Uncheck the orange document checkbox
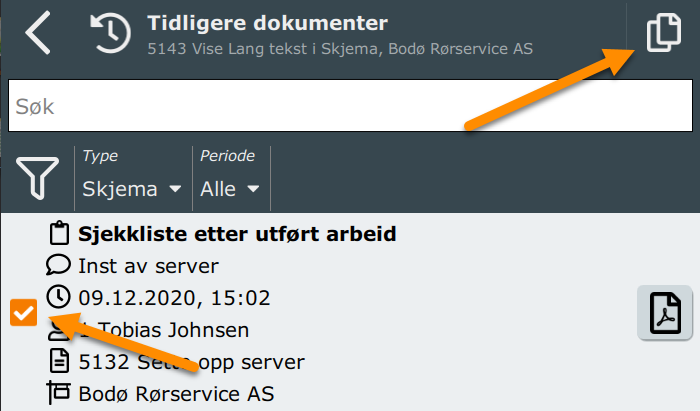The image size is (700, 411). [24, 312]
